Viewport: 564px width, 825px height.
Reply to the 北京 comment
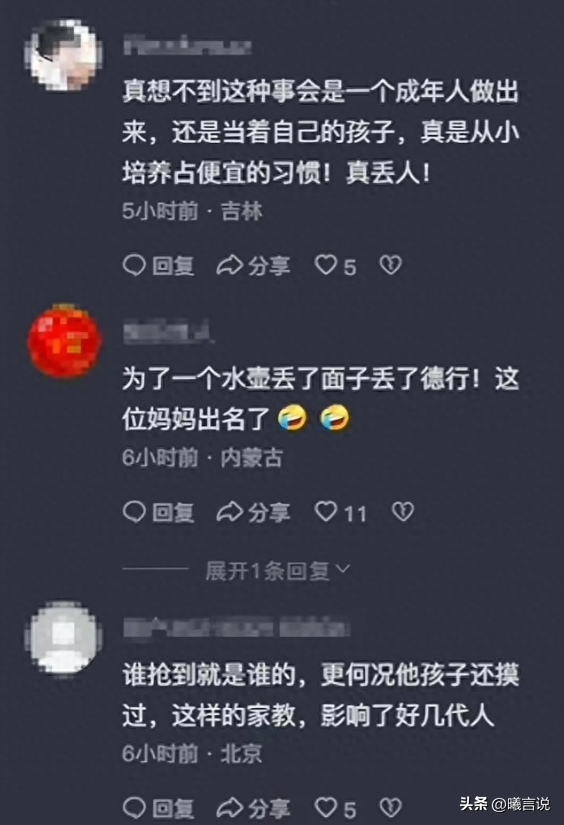(x=158, y=808)
